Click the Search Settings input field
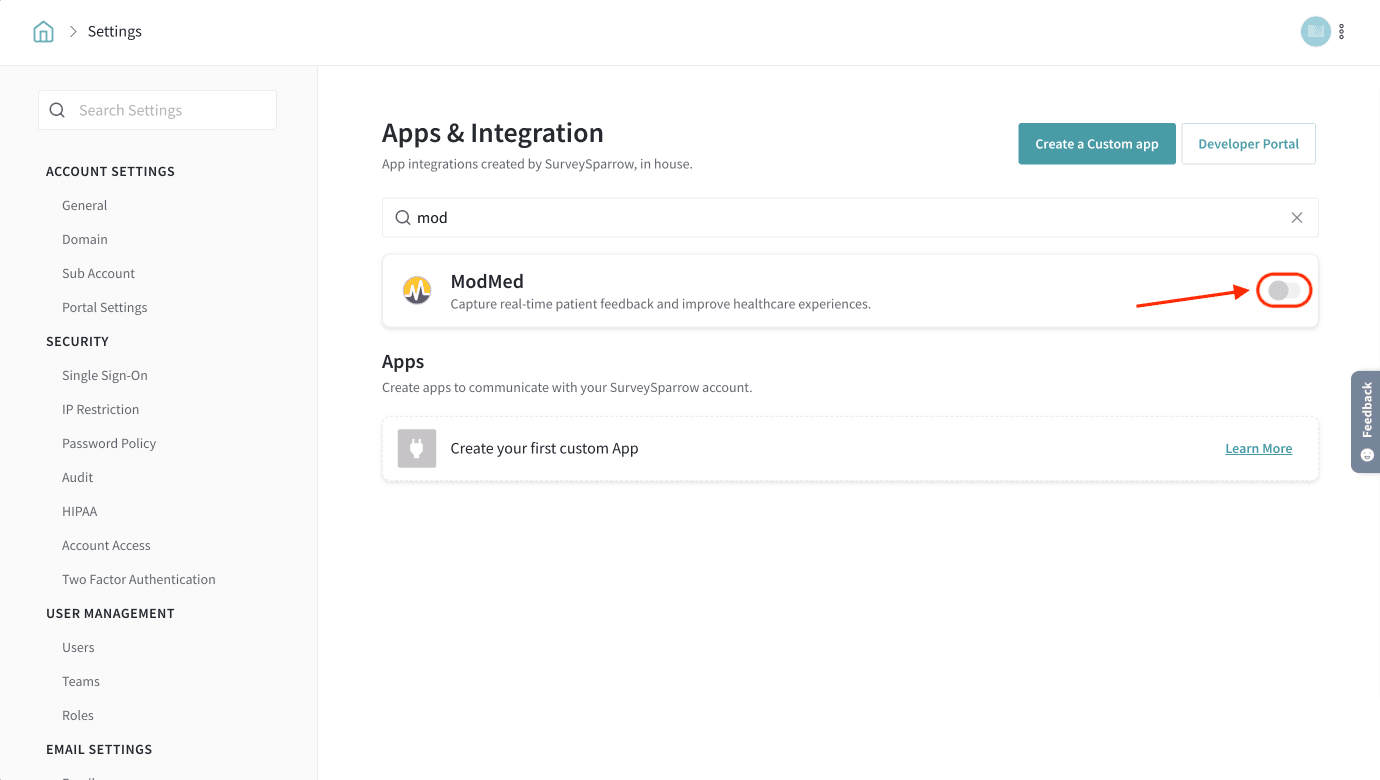This screenshot has width=1380, height=780. click(x=170, y=110)
